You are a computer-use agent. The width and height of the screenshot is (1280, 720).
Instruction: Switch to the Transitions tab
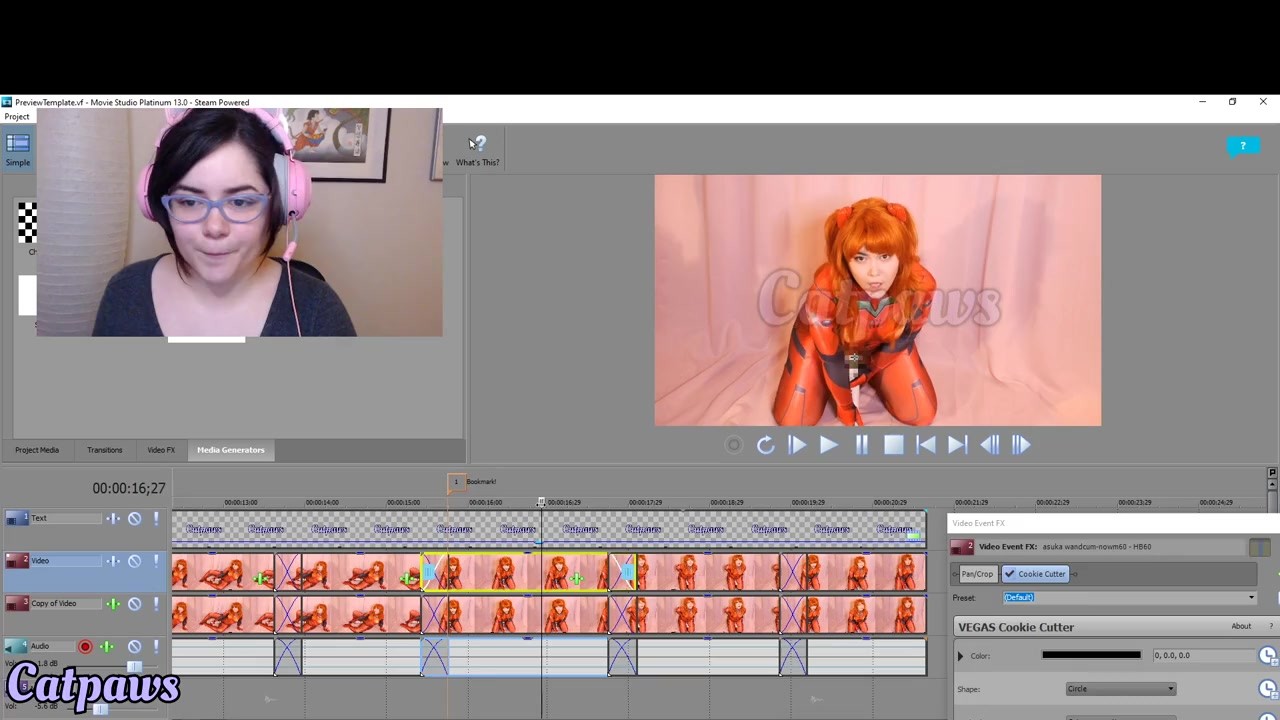point(104,450)
